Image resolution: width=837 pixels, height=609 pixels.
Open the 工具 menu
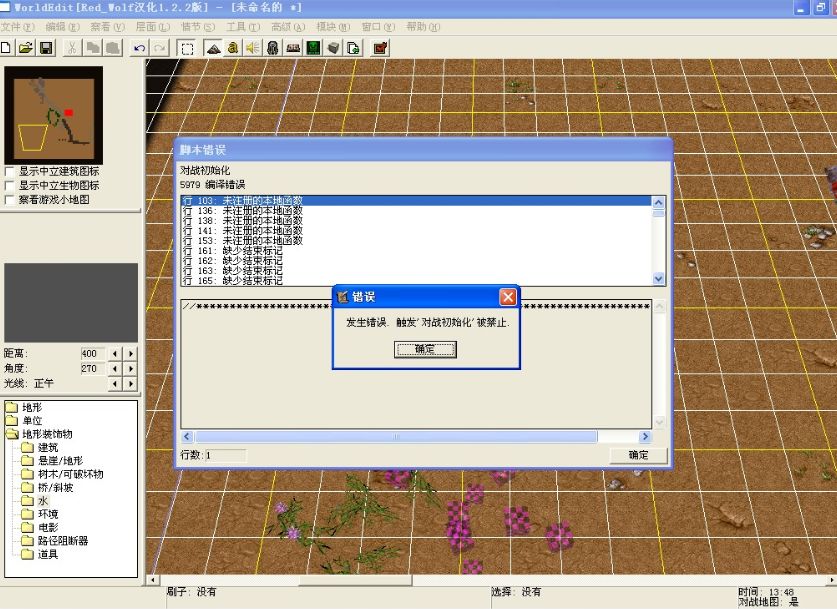[241, 27]
